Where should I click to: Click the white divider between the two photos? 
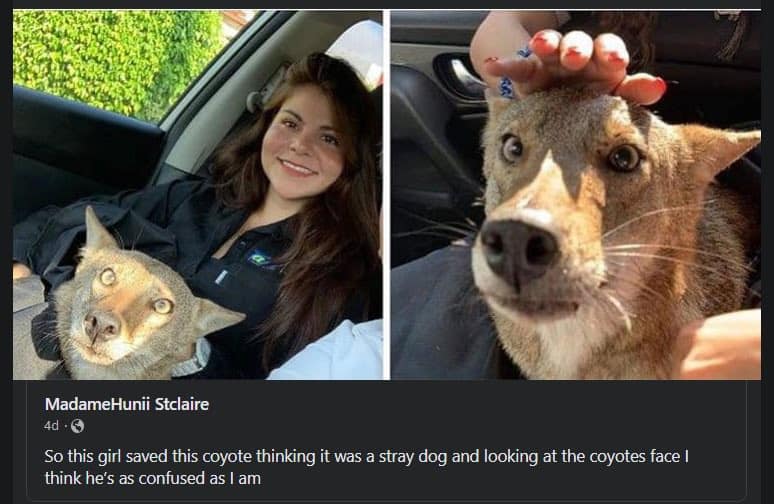click(x=386, y=195)
